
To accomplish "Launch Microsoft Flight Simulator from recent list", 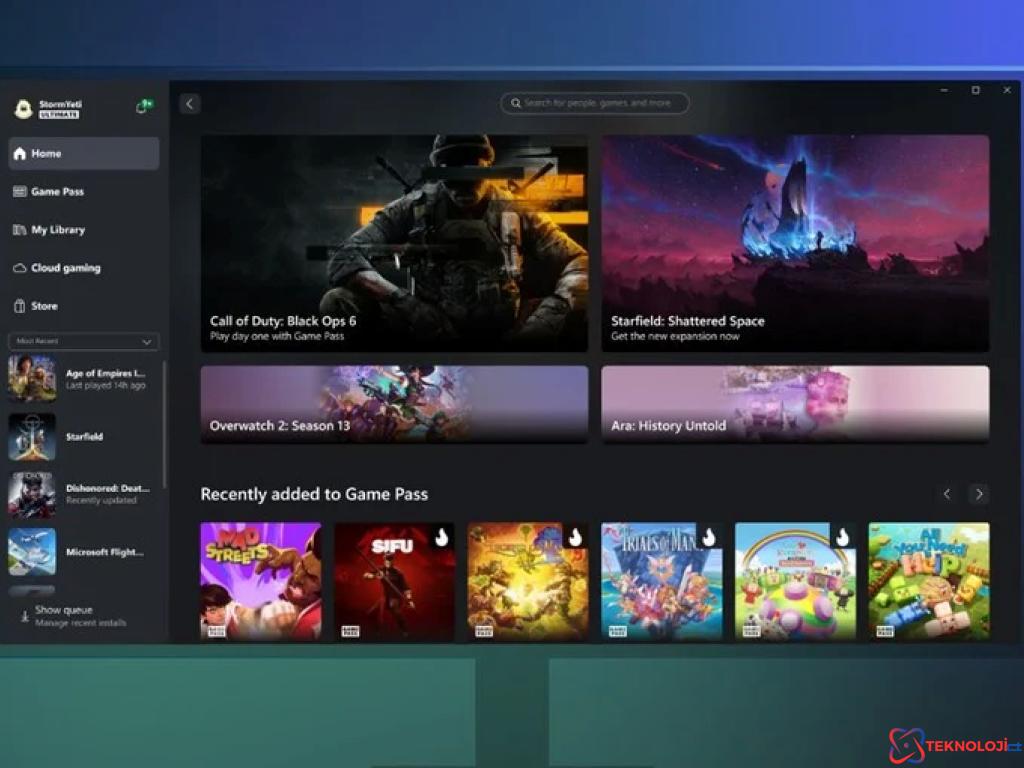I will click(80, 552).
